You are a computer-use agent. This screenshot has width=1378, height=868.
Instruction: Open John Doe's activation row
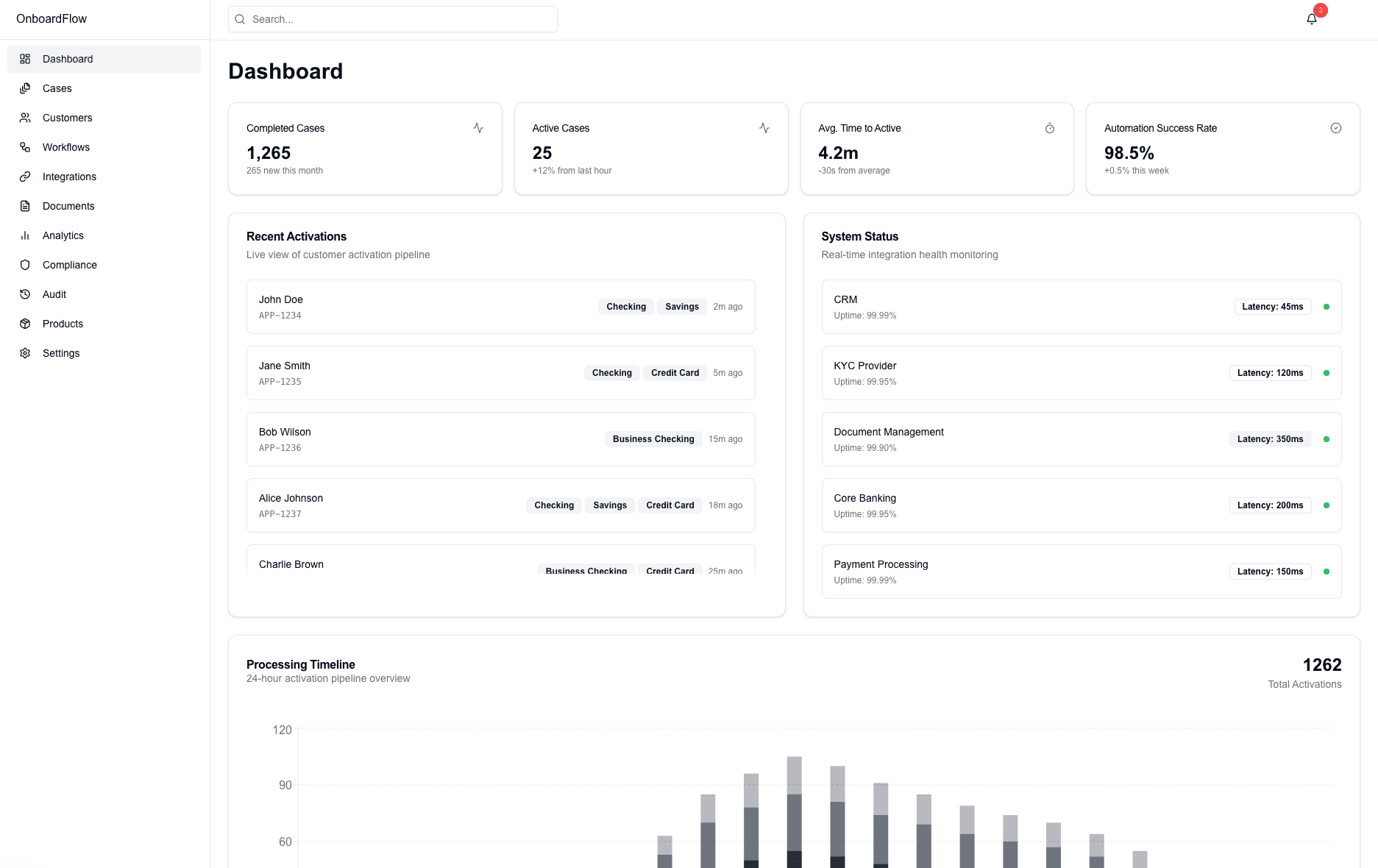500,307
